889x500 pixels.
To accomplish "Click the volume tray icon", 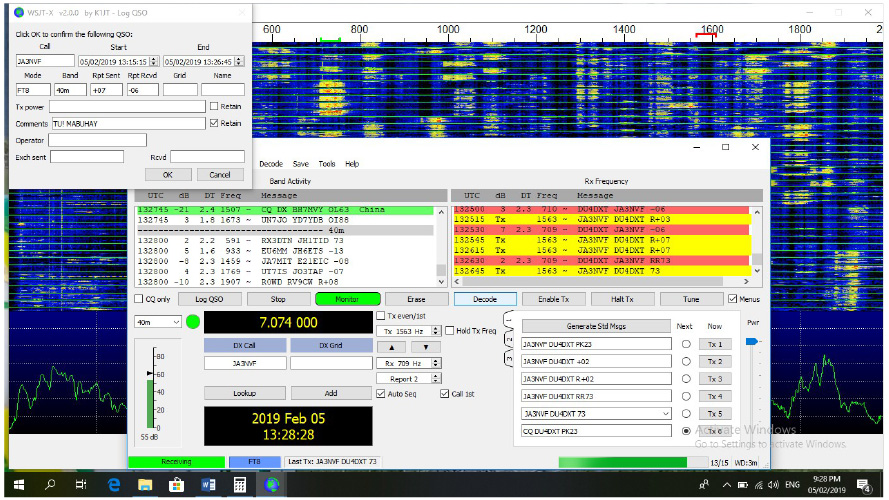I will [773, 485].
